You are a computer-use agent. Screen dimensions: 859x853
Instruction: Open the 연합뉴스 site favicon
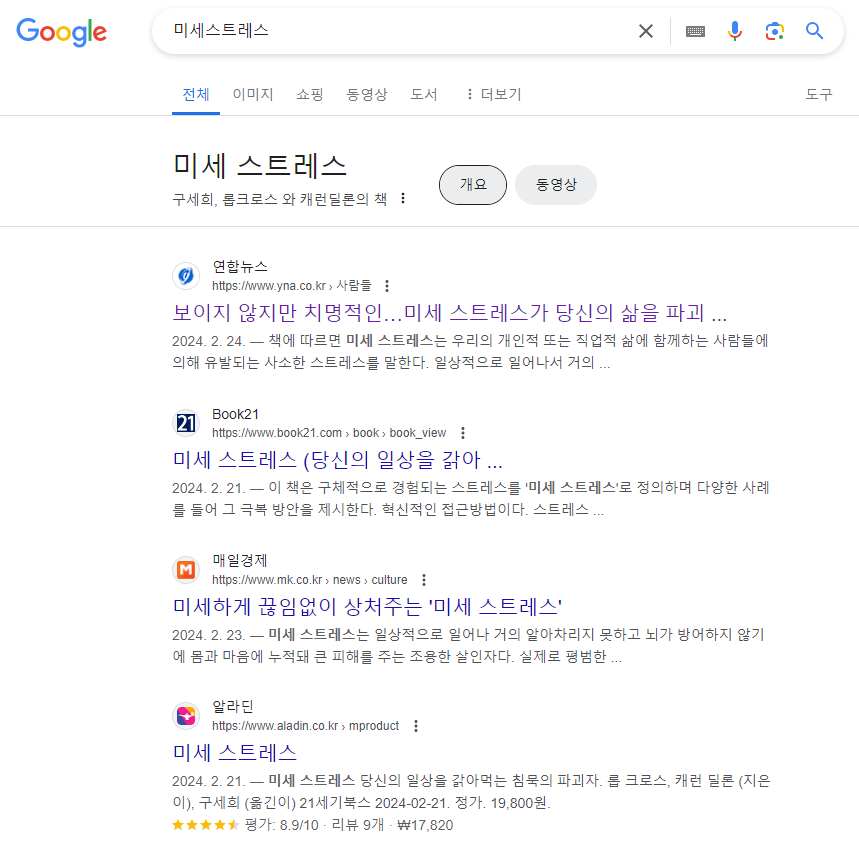click(x=186, y=276)
